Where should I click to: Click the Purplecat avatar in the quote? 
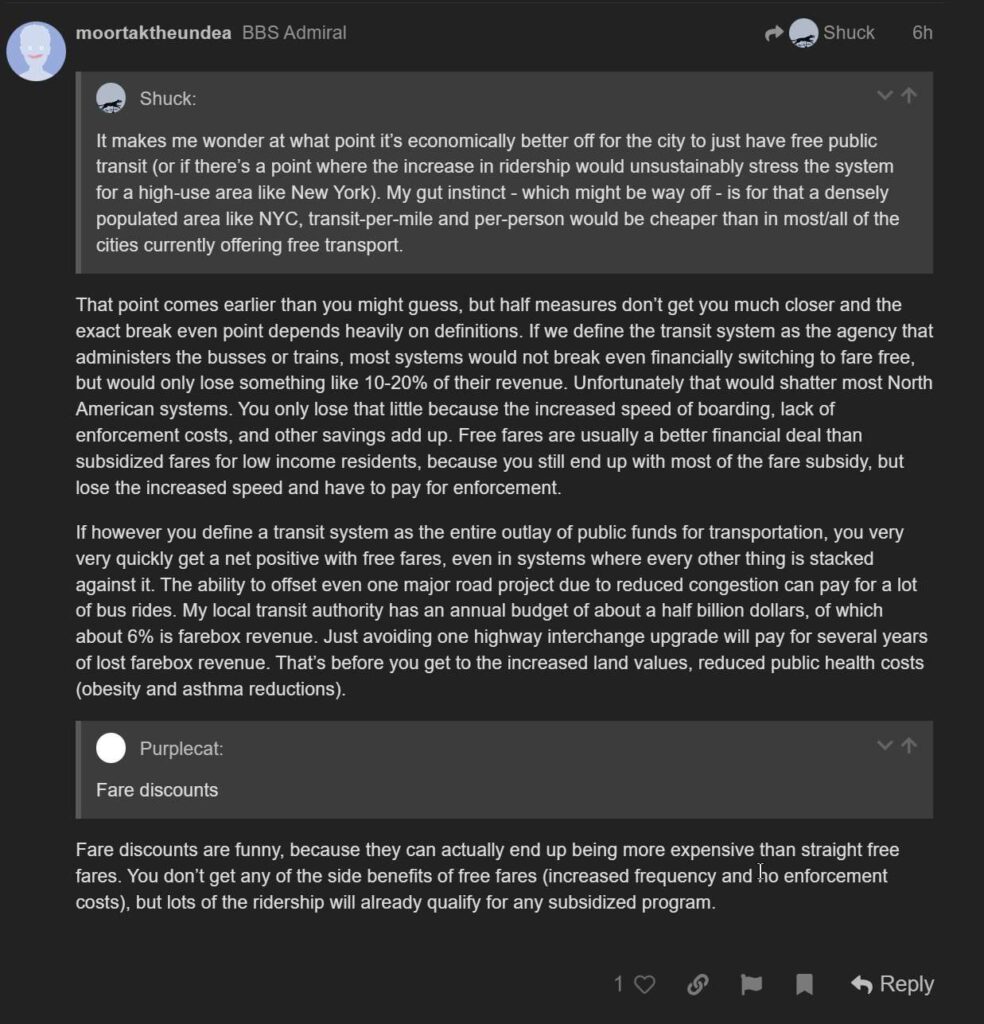pyautogui.click(x=111, y=748)
